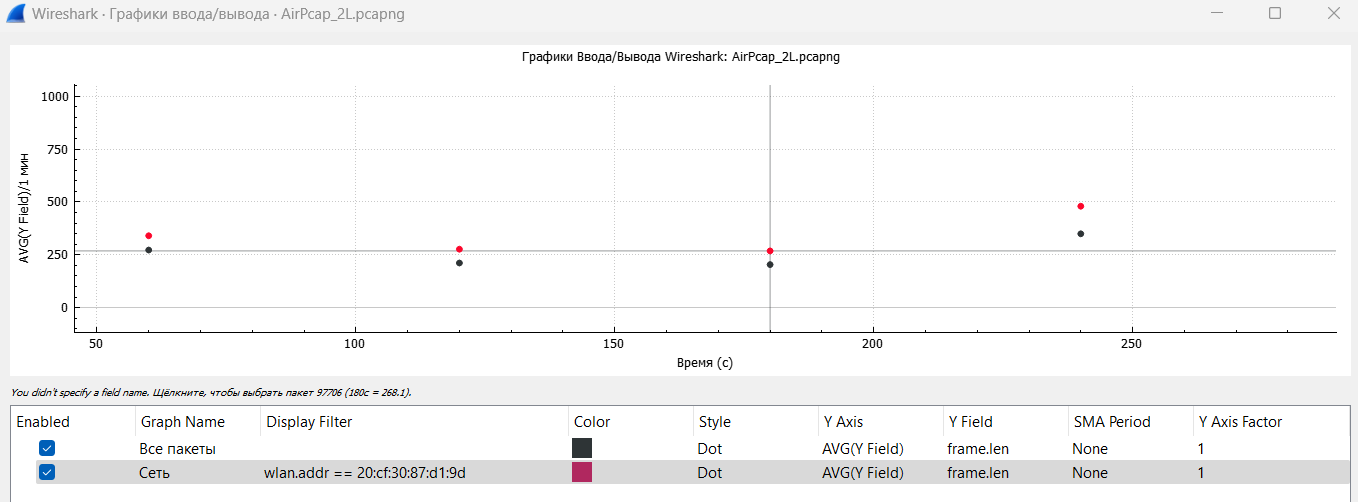The width and height of the screenshot is (1358, 502).
Task: Maximize the Wireshark I/O graph window
Action: click(x=1274, y=14)
